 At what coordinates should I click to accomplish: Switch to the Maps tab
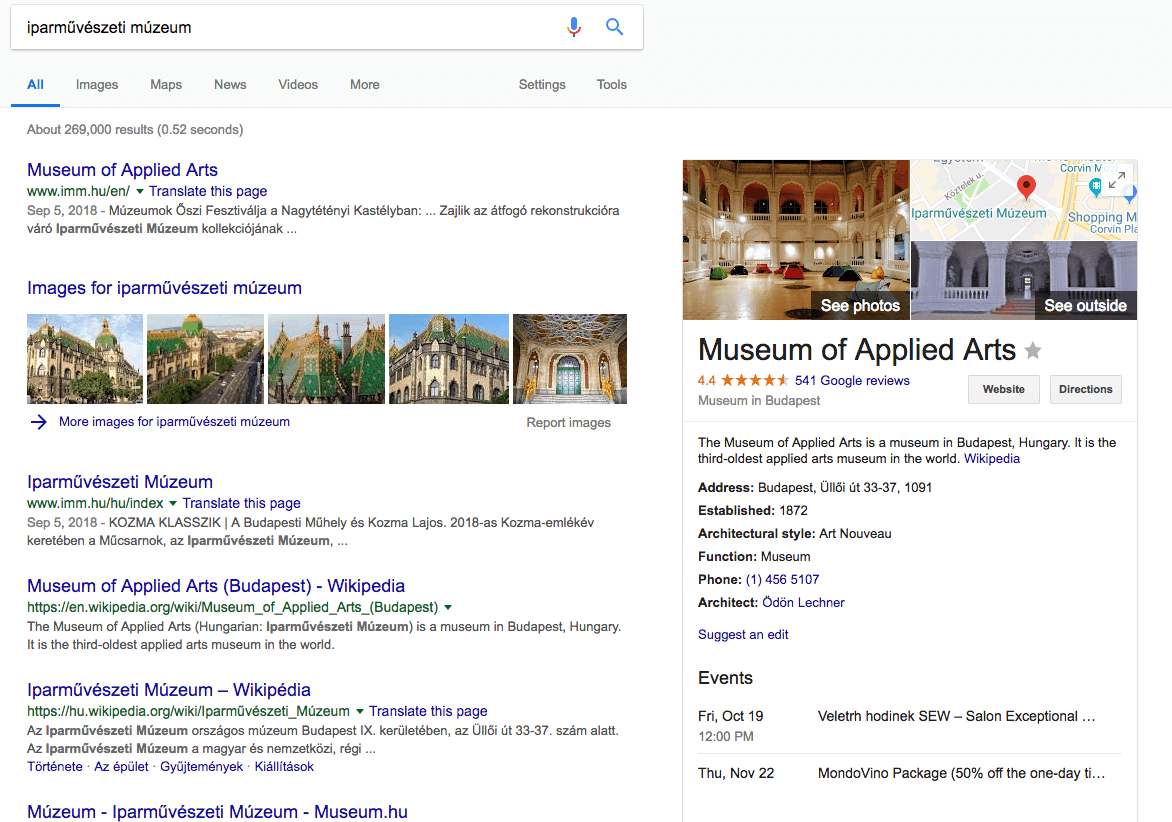[166, 84]
